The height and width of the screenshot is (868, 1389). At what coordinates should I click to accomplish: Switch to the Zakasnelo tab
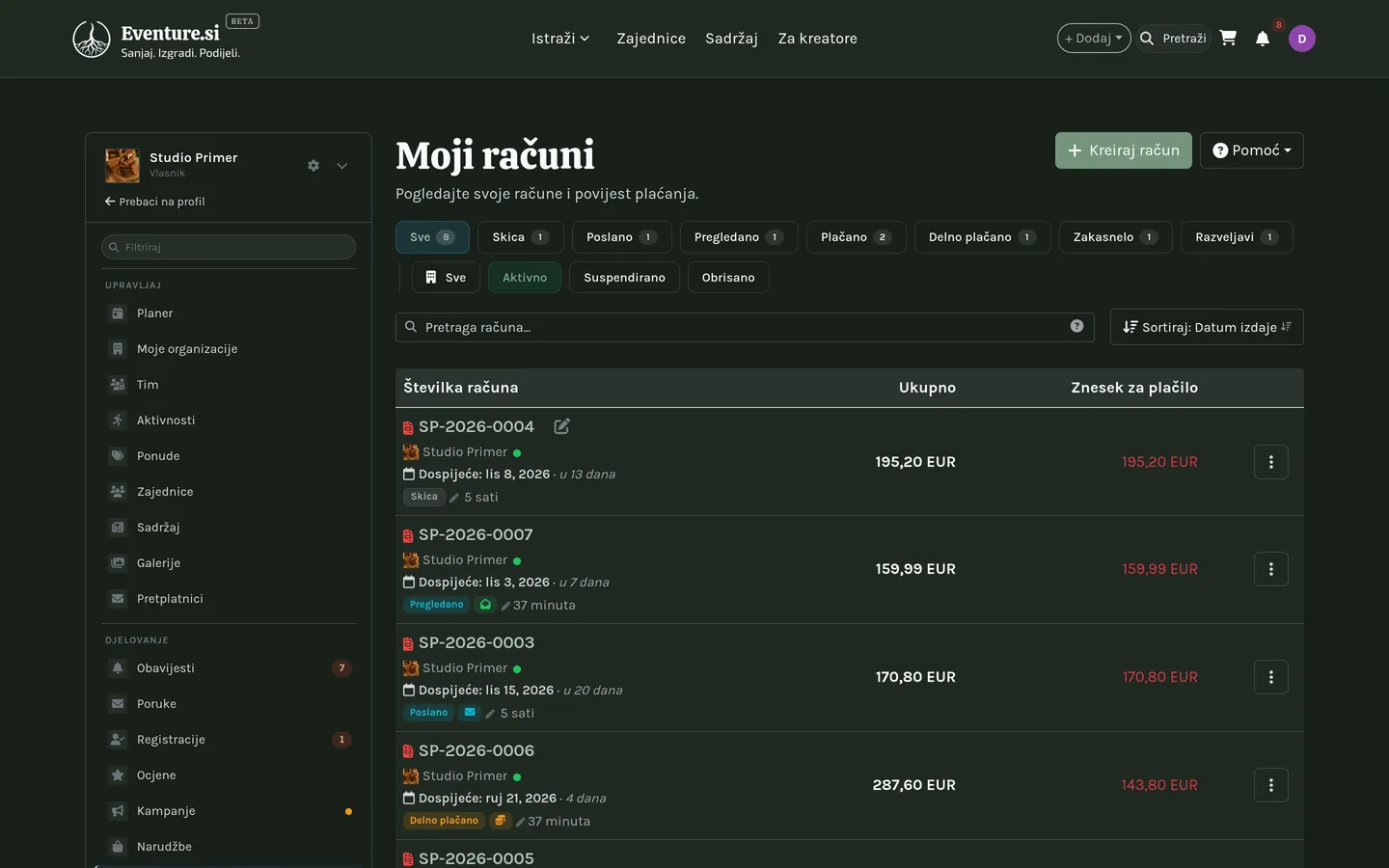click(1116, 237)
